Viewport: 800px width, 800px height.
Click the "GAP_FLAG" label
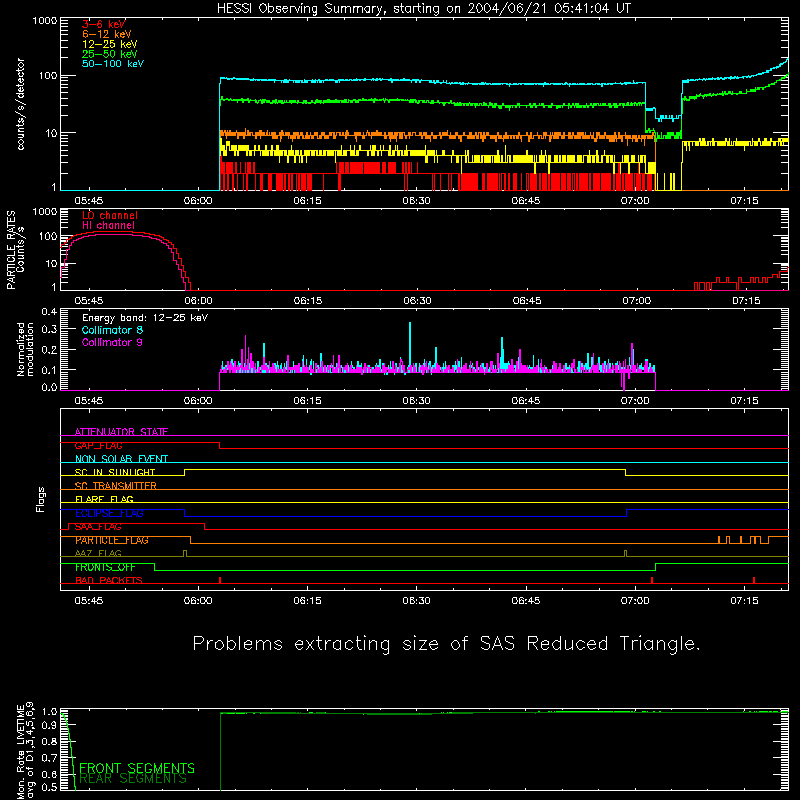point(98,445)
